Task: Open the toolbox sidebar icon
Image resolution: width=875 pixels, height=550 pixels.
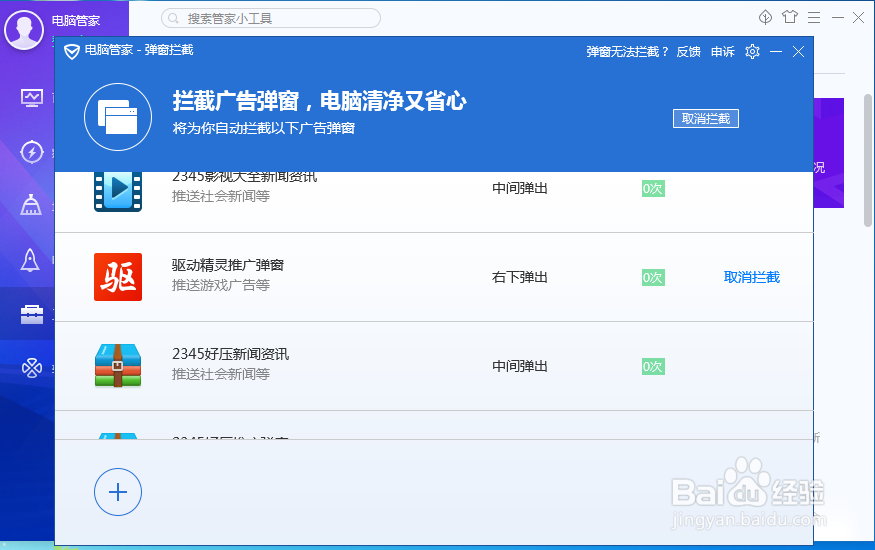Action: [x=32, y=314]
